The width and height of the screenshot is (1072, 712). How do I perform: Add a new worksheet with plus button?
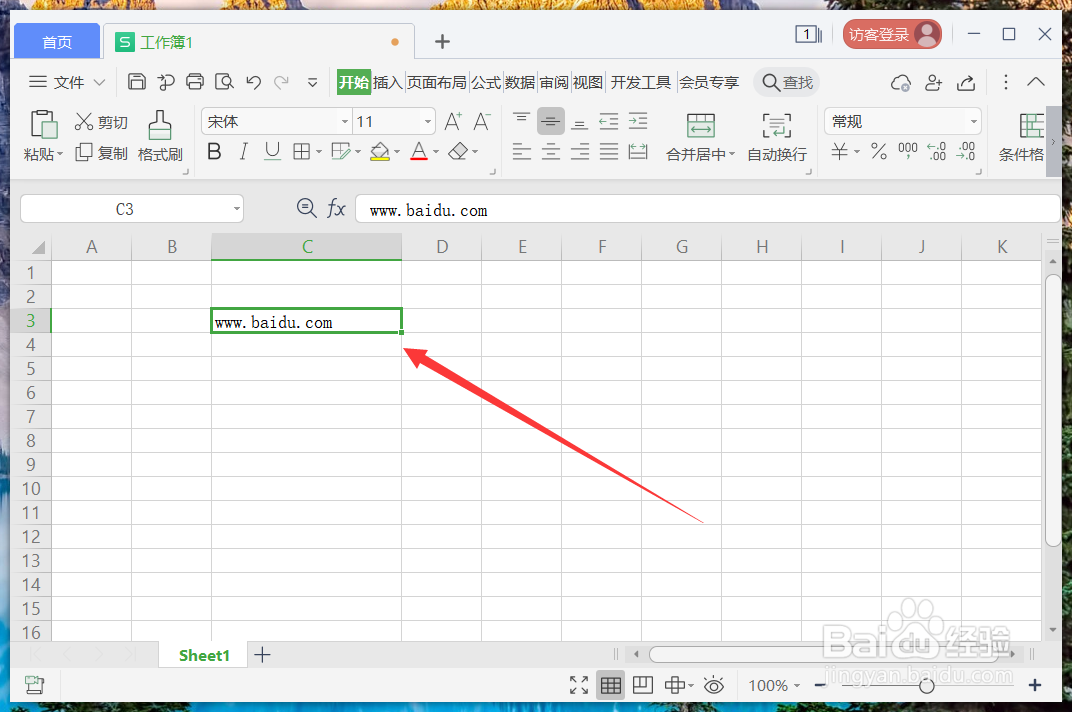(263, 655)
